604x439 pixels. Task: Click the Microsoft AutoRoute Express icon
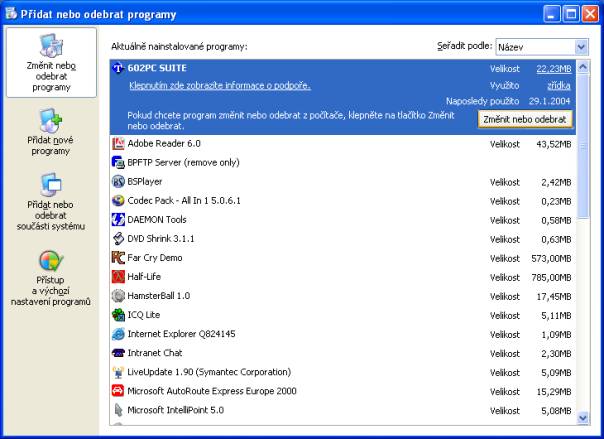(x=118, y=391)
